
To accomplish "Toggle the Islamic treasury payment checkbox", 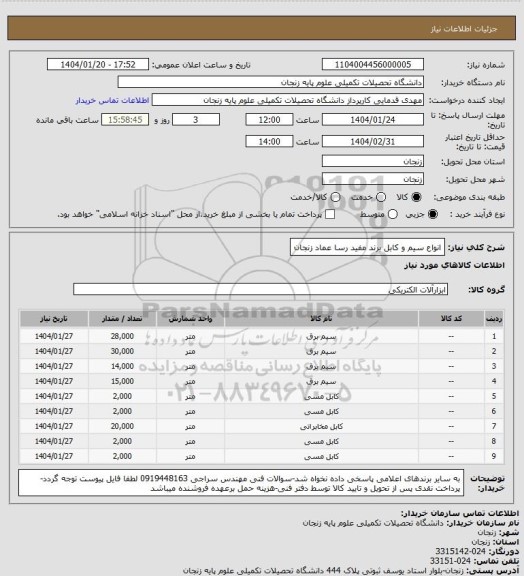I will [330, 214].
